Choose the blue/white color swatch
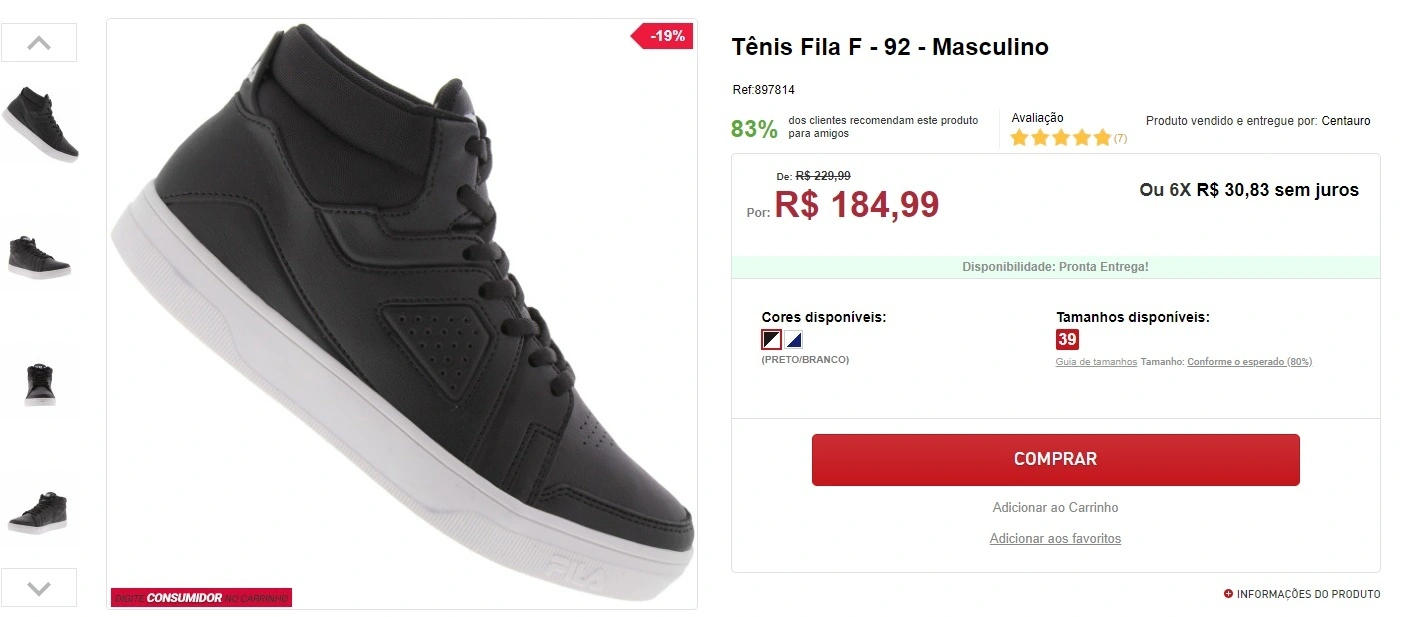This screenshot has width=1401, height=617. point(793,339)
